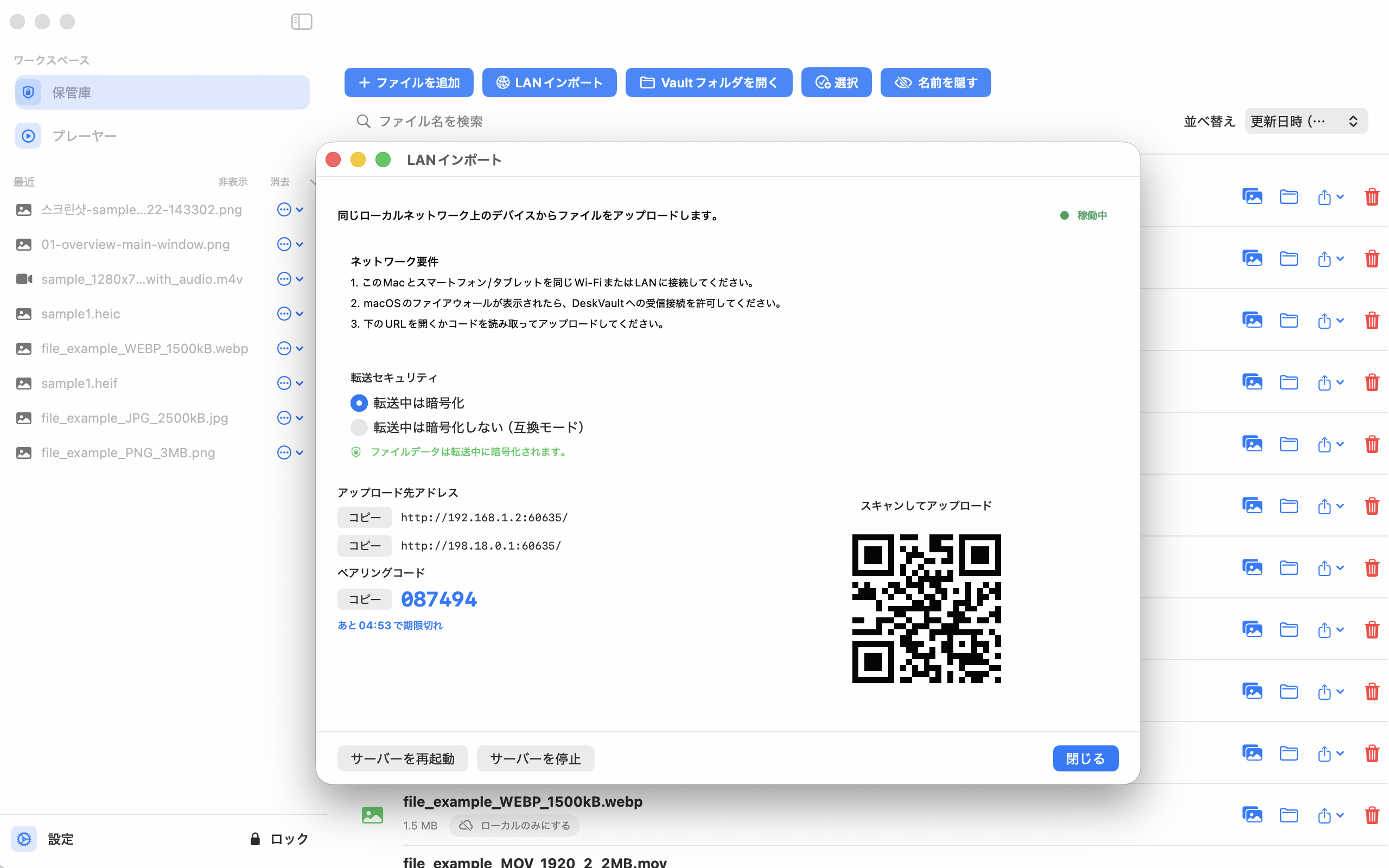Expand options chevron next to sample1.heic
This screenshot has width=1389, height=868.
300,314
